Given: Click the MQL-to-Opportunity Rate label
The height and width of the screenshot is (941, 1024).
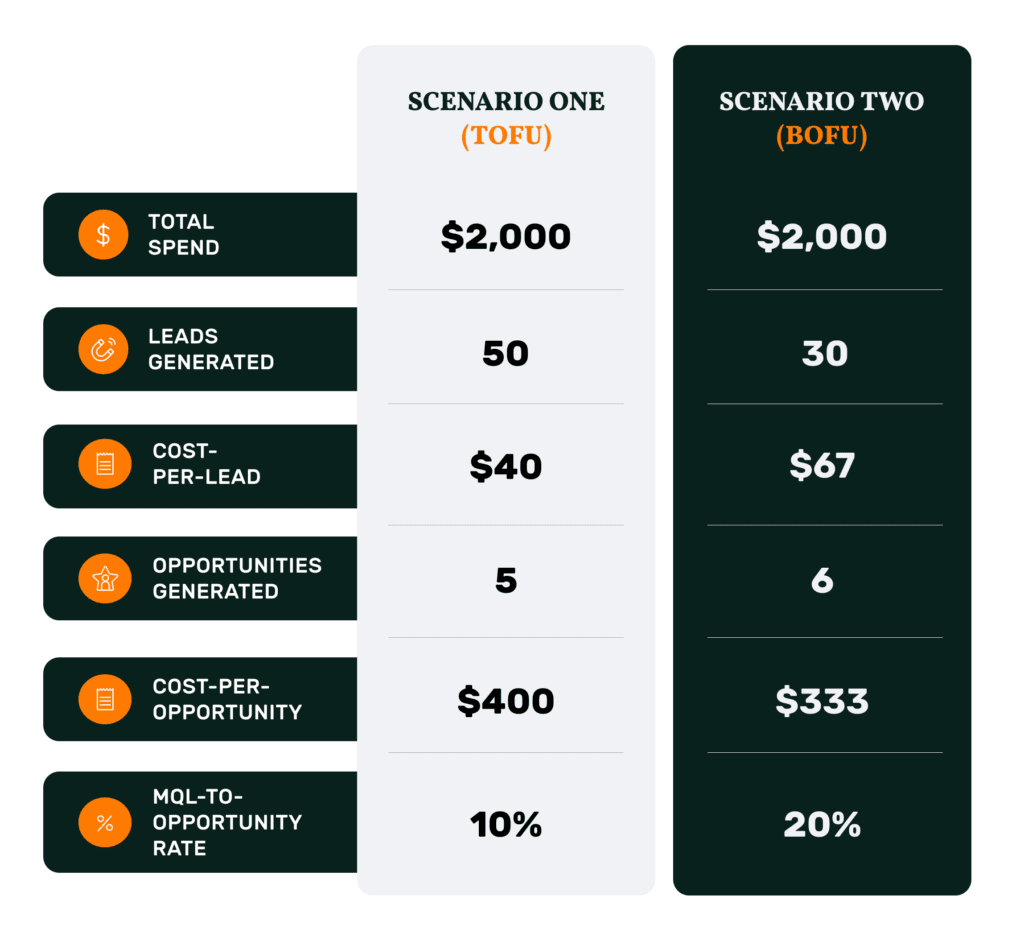Looking at the screenshot, I should pos(226,822).
